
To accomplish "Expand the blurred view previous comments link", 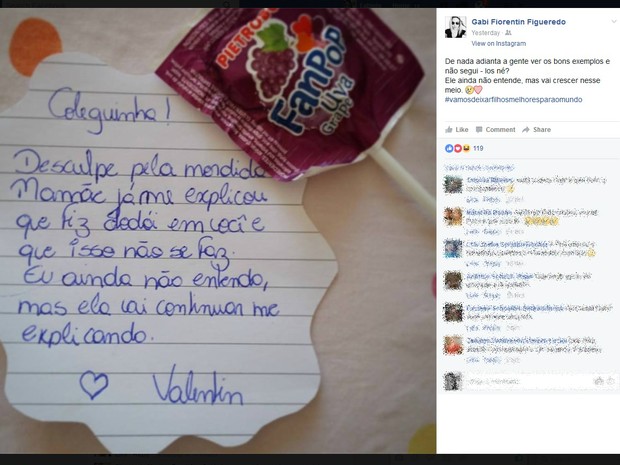I will pyautogui.click(x=479, y=168).
